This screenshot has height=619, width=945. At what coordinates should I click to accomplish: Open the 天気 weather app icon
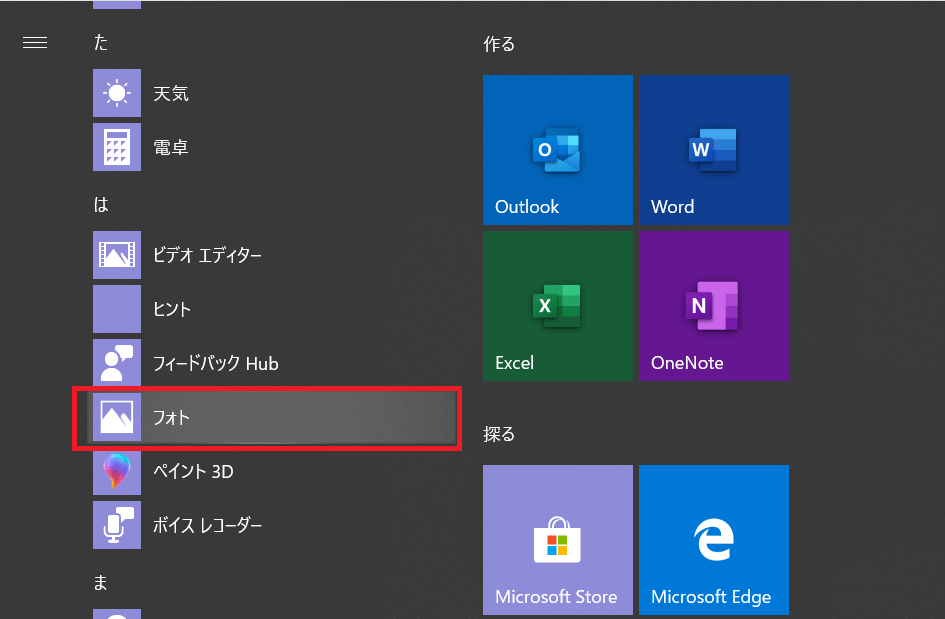[x=117, y=94]
